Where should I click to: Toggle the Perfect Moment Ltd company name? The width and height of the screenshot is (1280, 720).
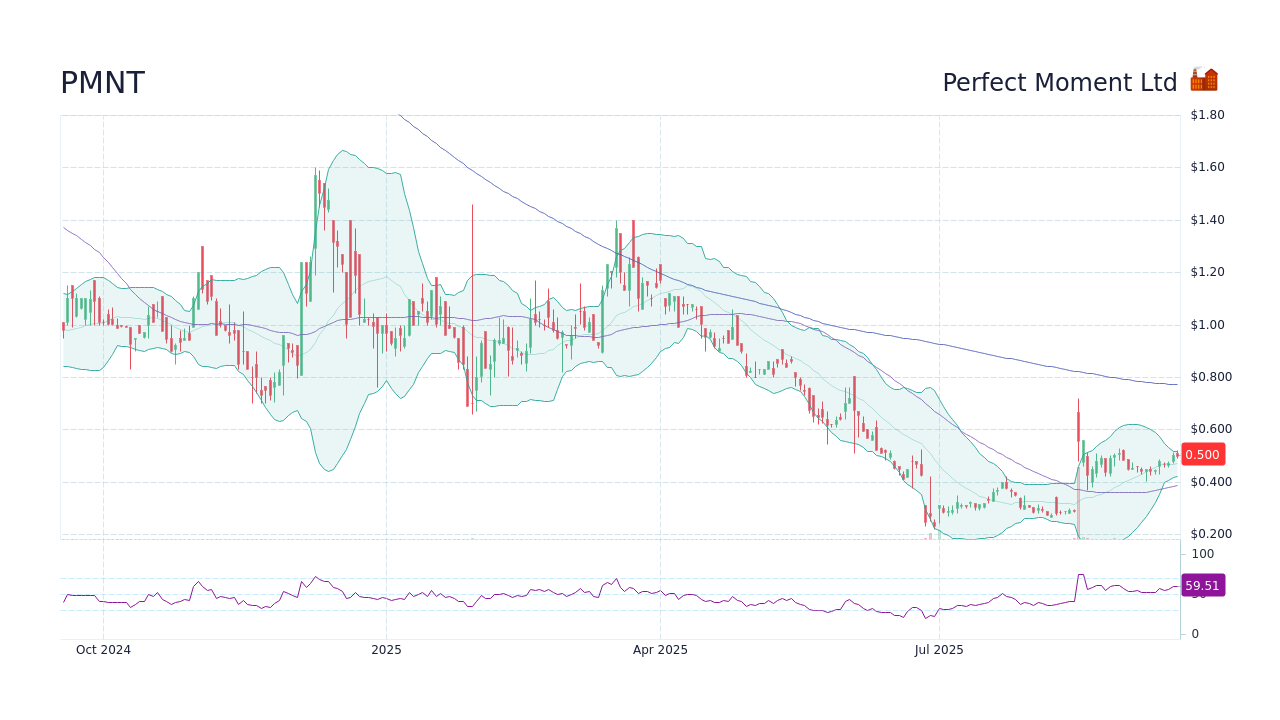click(1060, 83)
